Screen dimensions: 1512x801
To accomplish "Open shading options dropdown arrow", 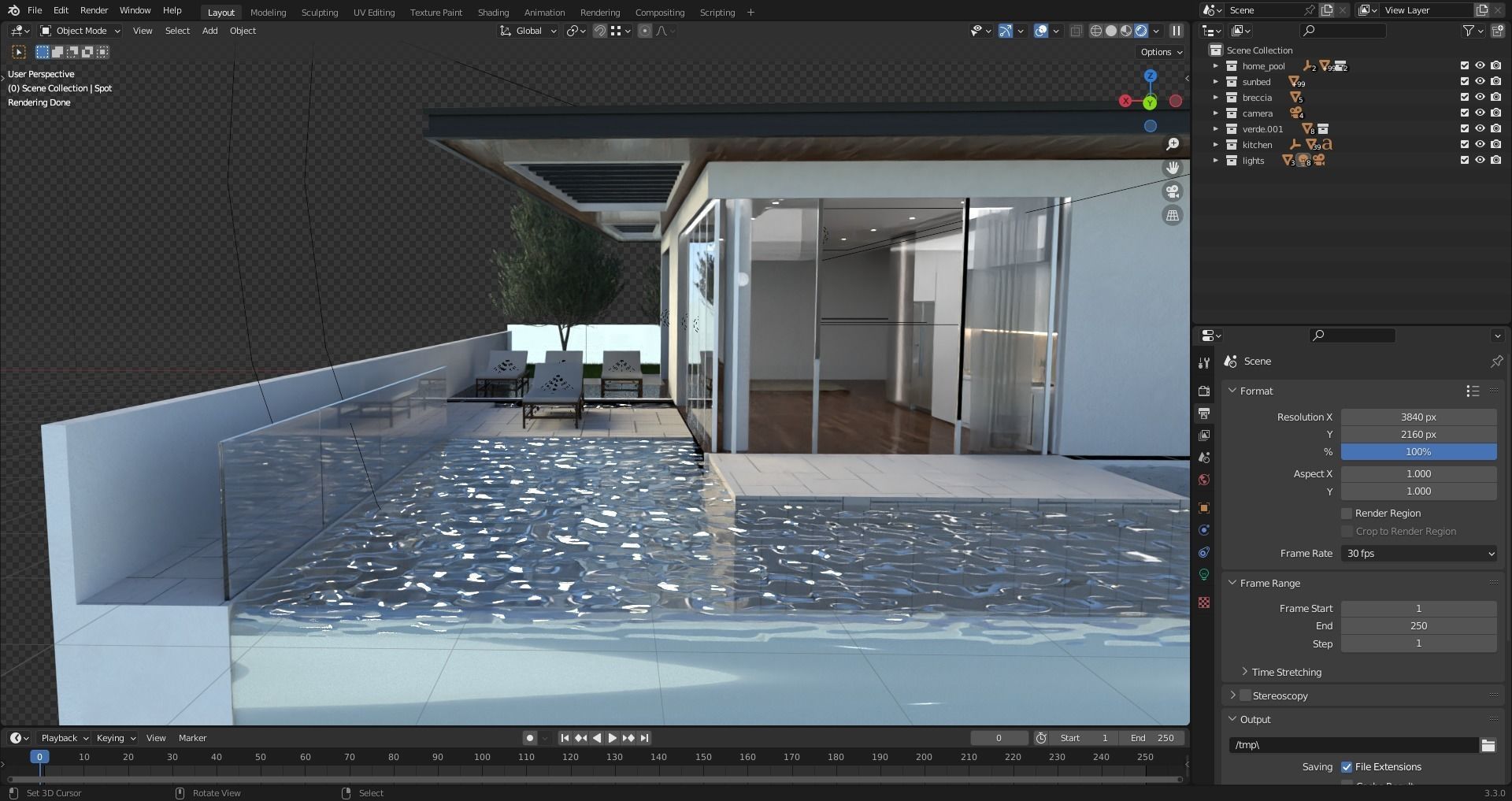I will [1156, 31].
